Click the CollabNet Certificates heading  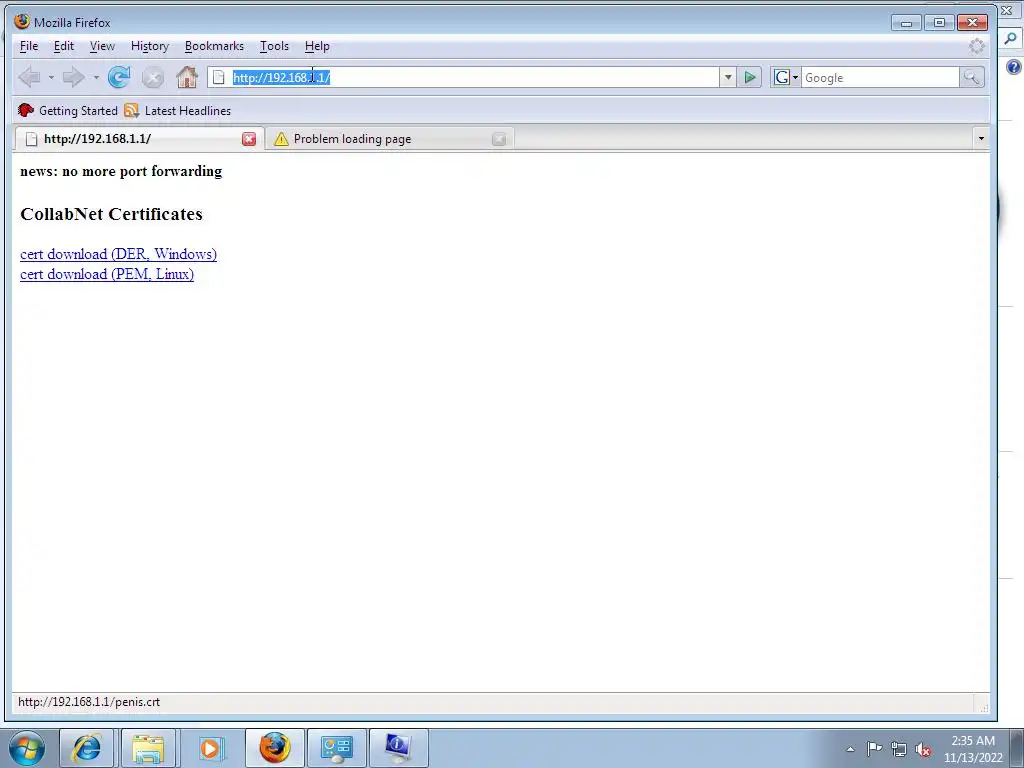coord(111,214)
